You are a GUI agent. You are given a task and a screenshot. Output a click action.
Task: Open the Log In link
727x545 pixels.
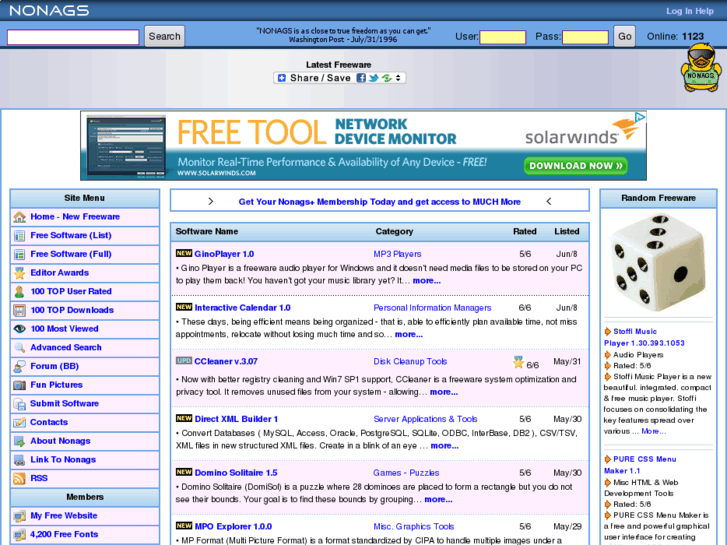tap(679, 11)
